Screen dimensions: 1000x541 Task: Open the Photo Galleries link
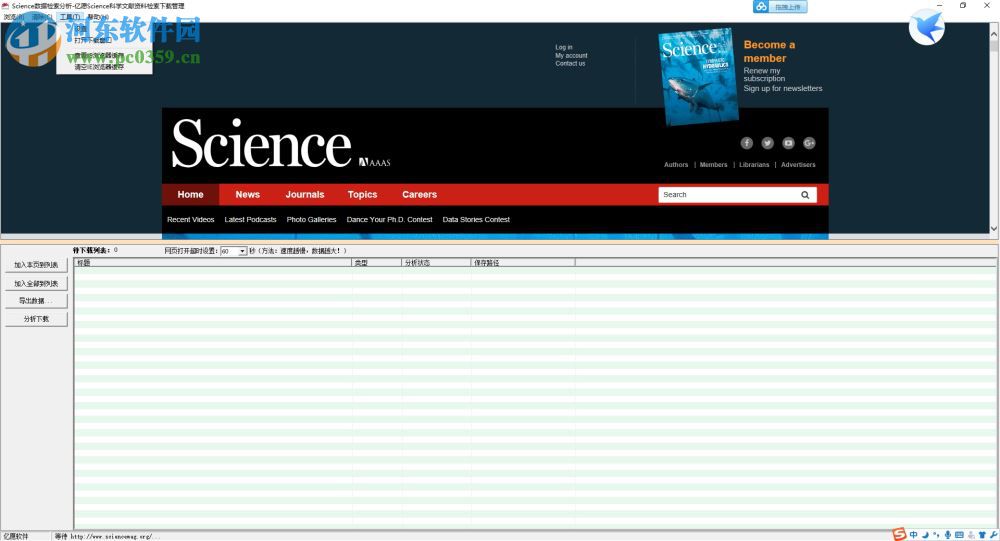(311, 219)
